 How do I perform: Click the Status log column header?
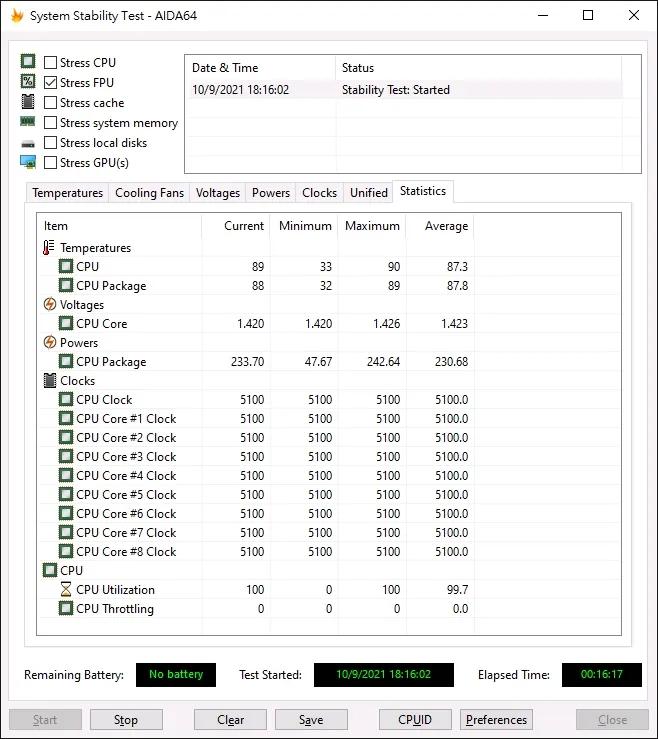478,68
